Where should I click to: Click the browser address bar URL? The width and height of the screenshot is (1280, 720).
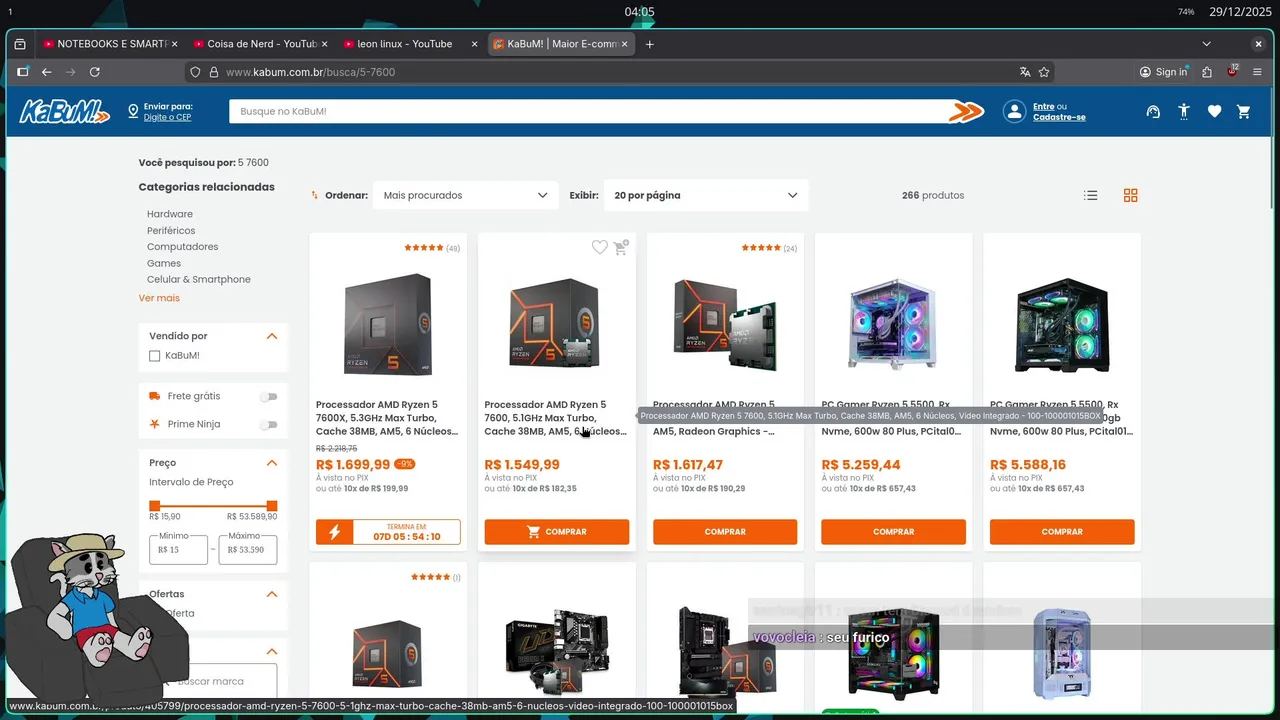(x=310, y=72)
